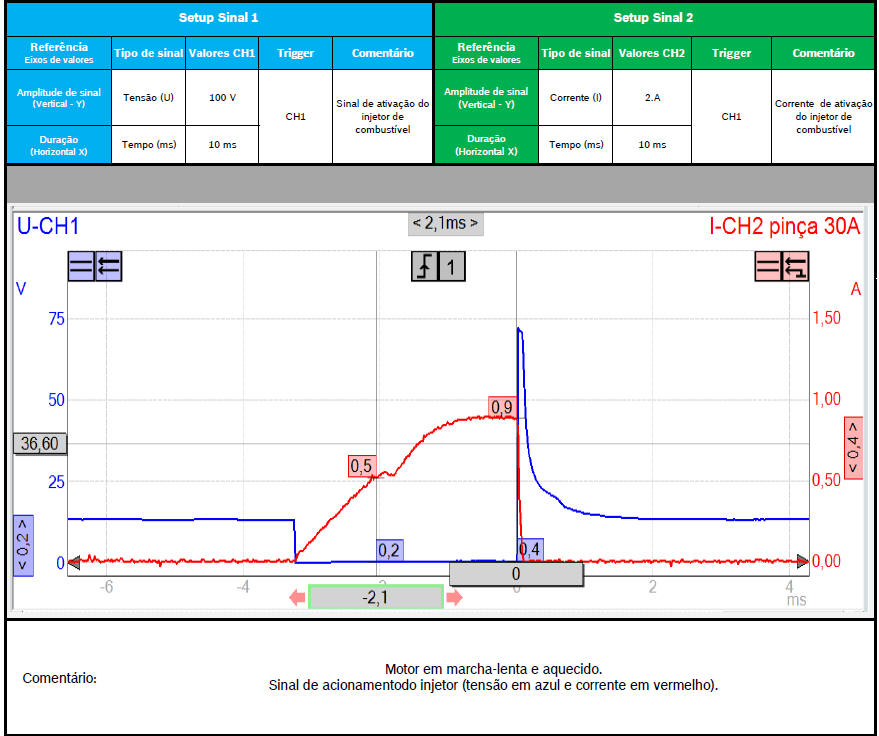Open the blue vertical <0,2> scale control
The height and width of the screenshot is (736, 879).
click(x=24, y=545)
